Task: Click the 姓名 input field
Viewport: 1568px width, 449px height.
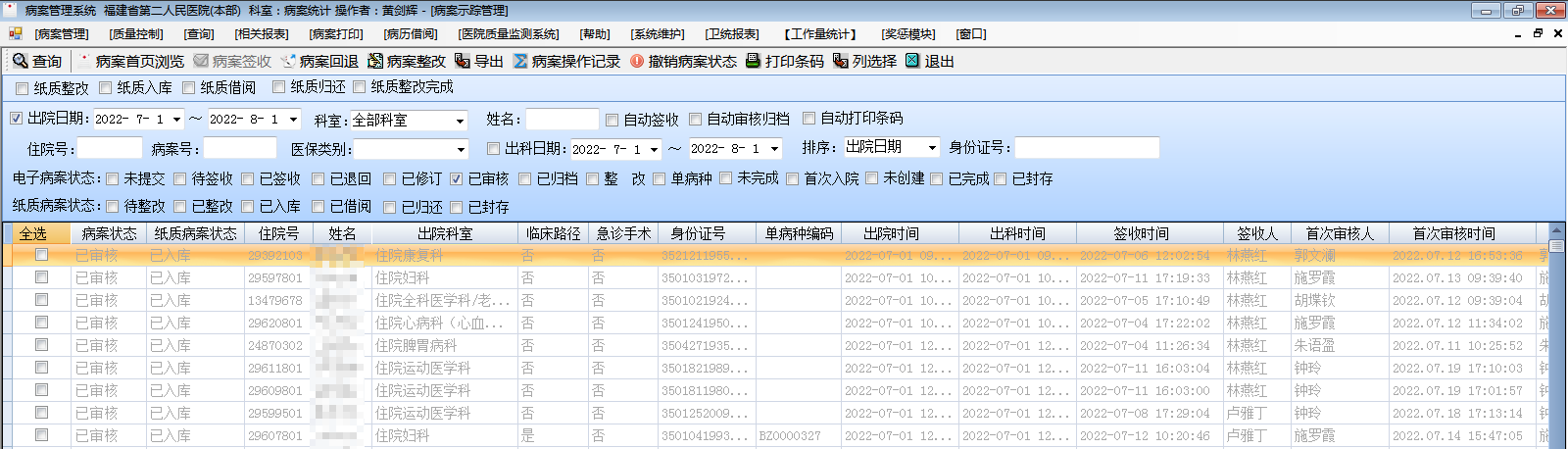Action: tap(562, 120)
